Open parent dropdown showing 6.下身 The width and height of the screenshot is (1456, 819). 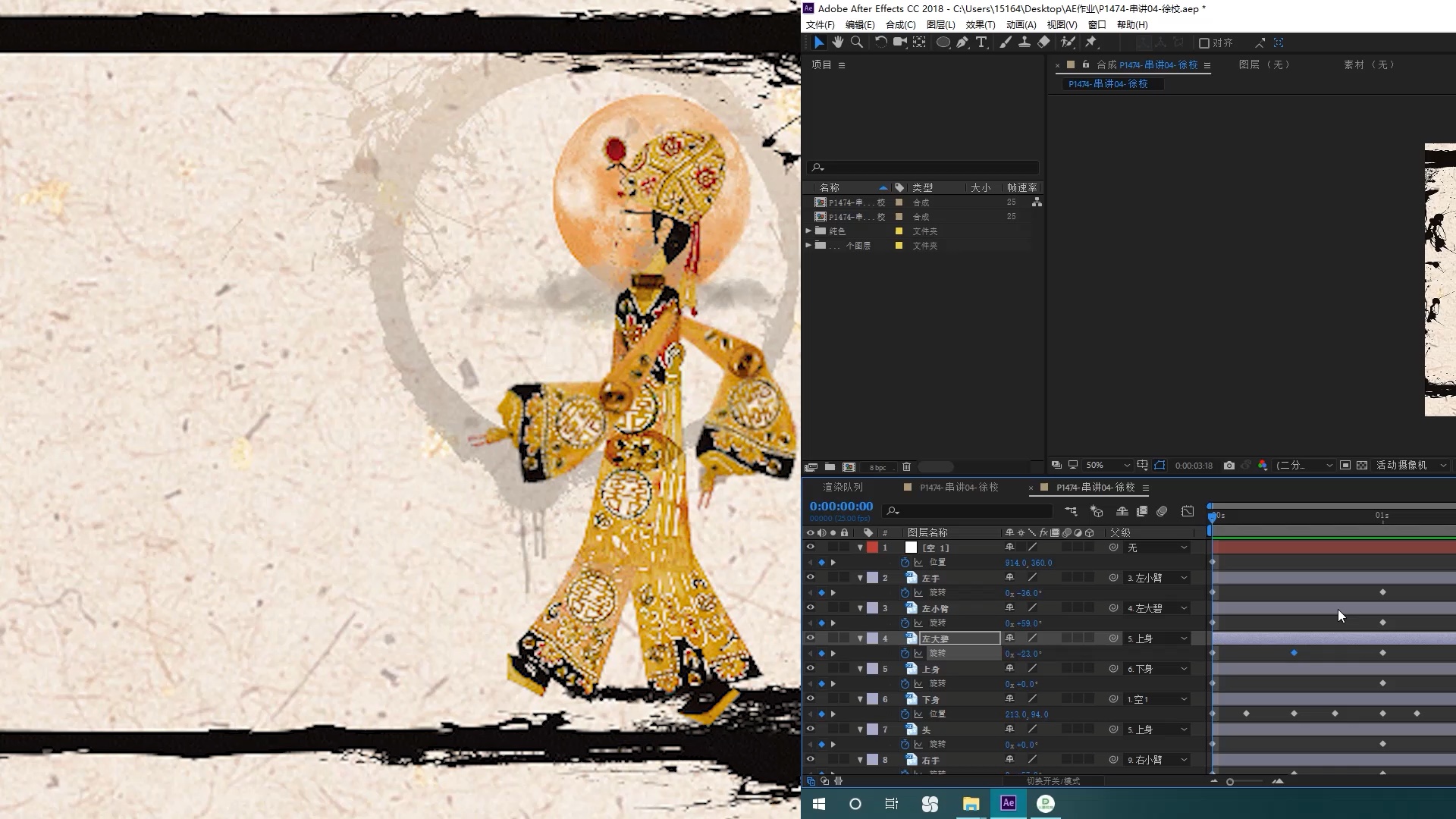(1157, 669)
